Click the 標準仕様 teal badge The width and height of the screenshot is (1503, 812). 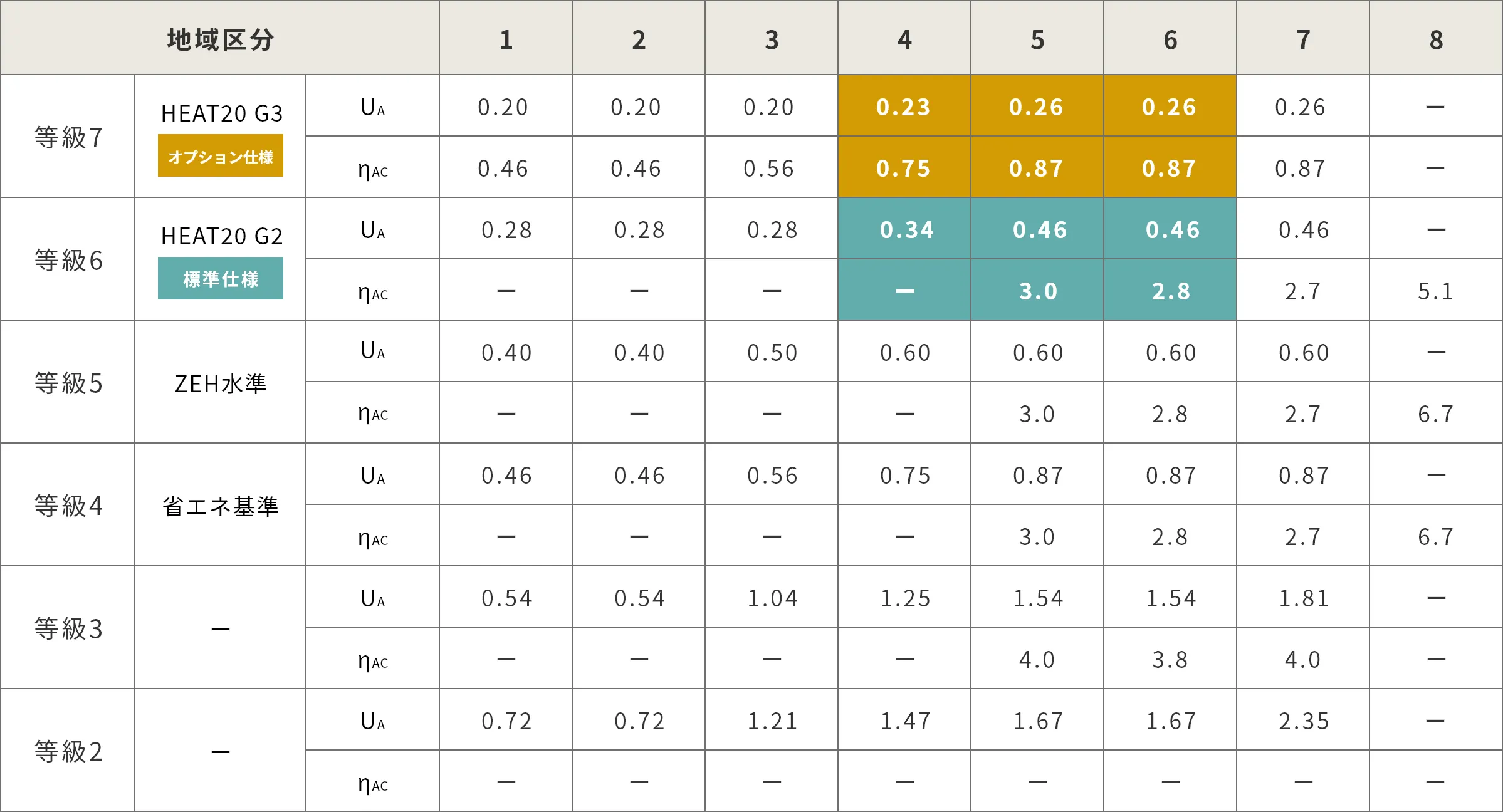[220, 279]
